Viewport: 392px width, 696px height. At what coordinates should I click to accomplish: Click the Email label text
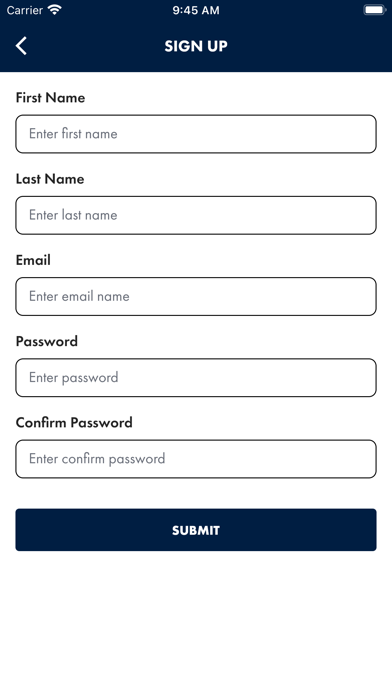33,260
